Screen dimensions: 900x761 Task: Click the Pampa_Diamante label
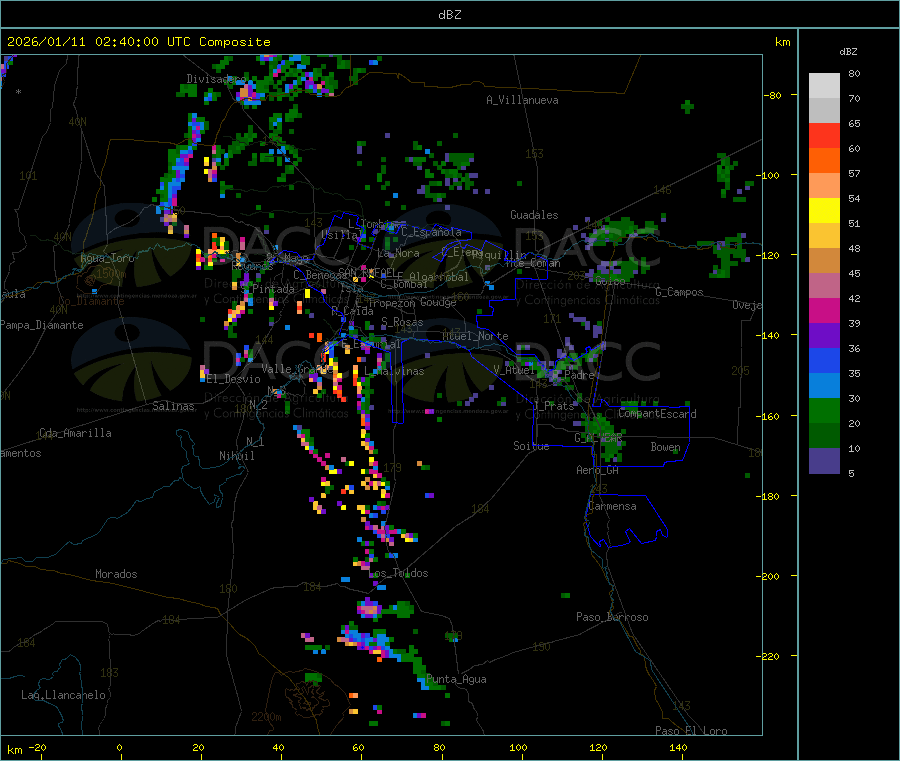tap(41, 325)
